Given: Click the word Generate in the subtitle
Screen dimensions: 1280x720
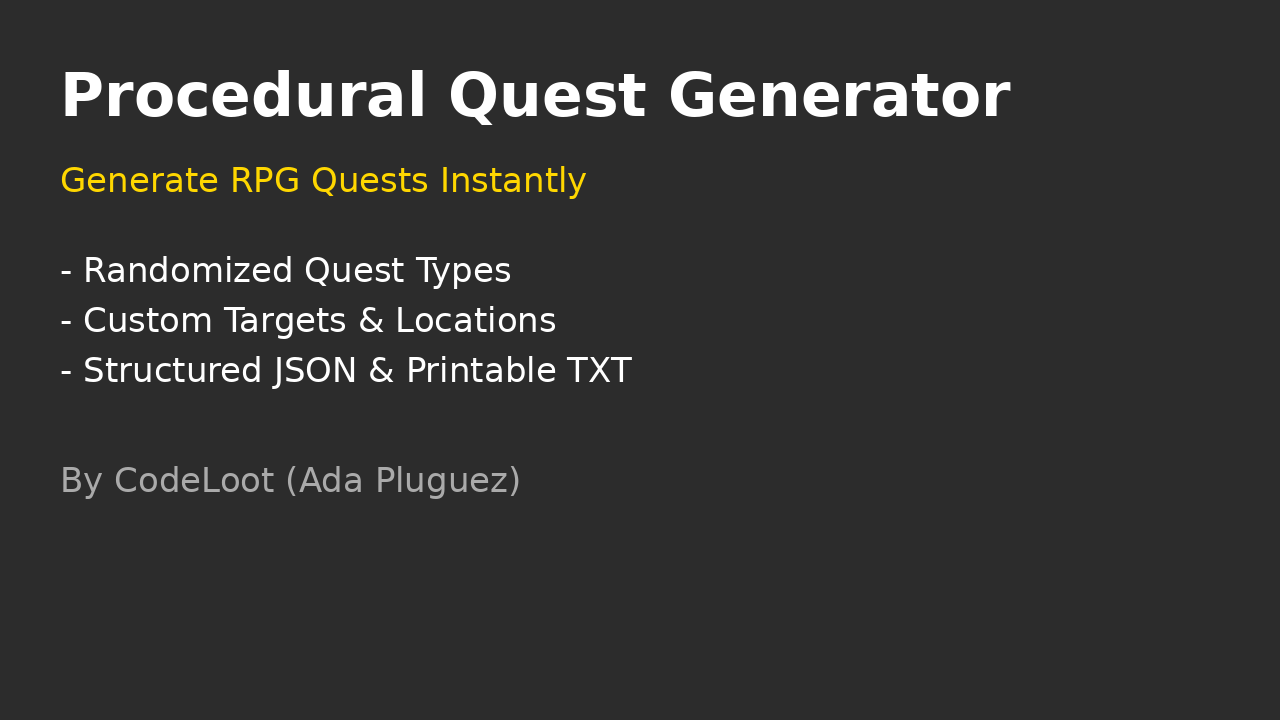Looking at the screenshot, I should point(139,182).
